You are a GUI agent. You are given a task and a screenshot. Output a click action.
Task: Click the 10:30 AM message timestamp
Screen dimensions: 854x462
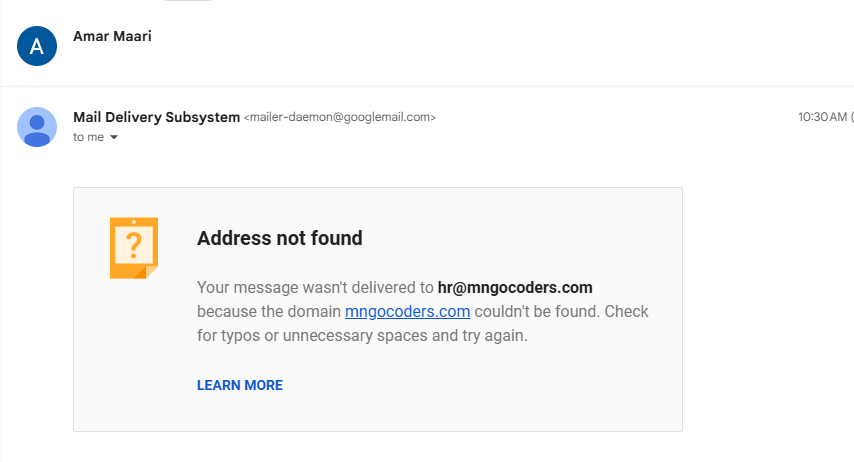[822, 117]
